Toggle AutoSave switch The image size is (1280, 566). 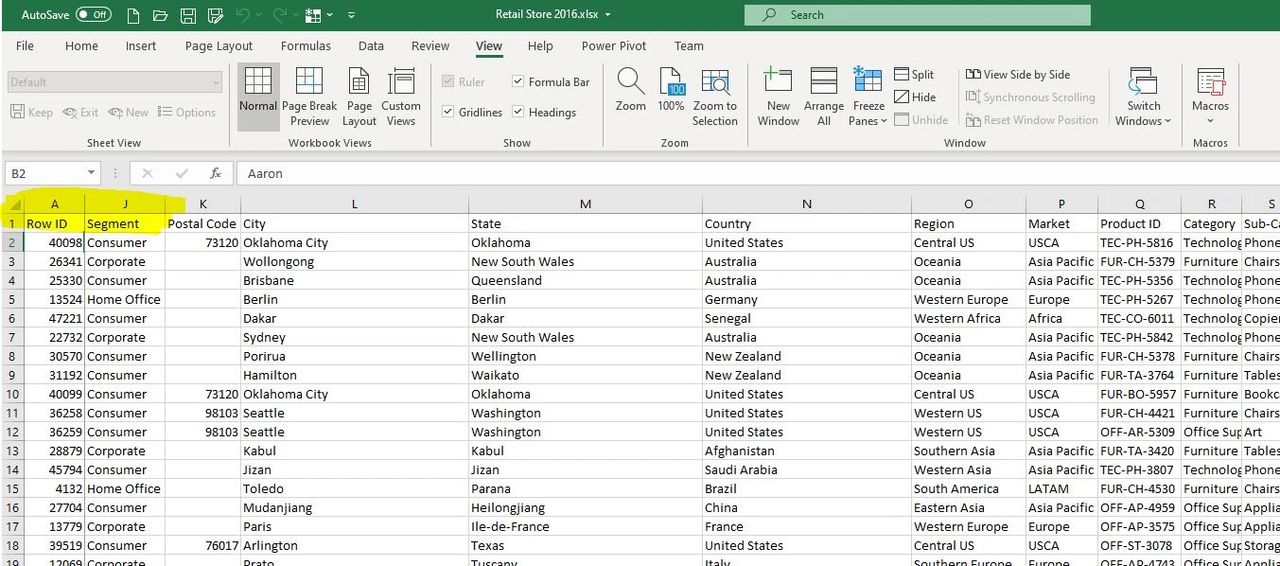click(x=93, y=15)
